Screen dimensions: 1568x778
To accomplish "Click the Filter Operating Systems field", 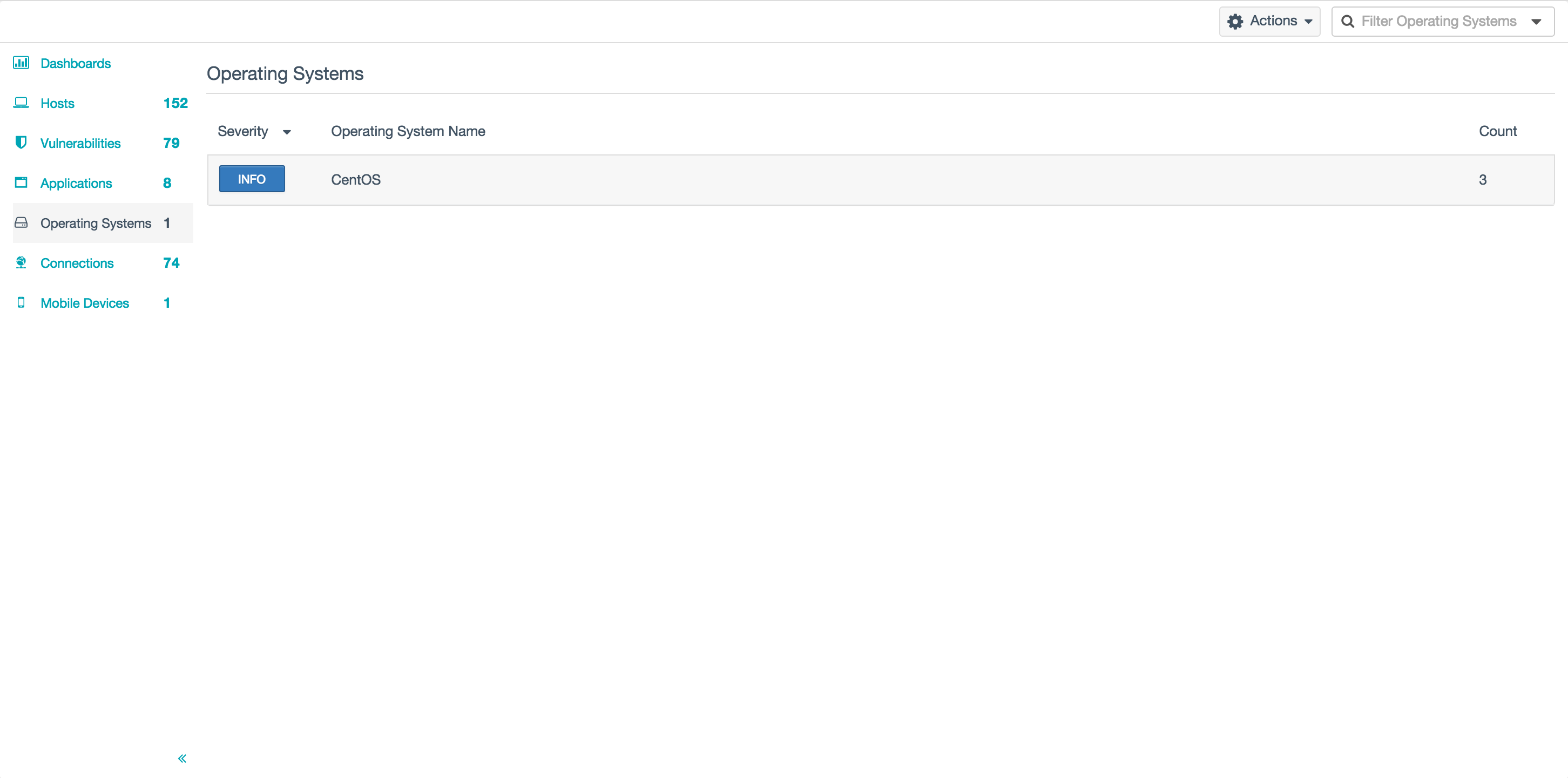I will (x=1438, y=21).
